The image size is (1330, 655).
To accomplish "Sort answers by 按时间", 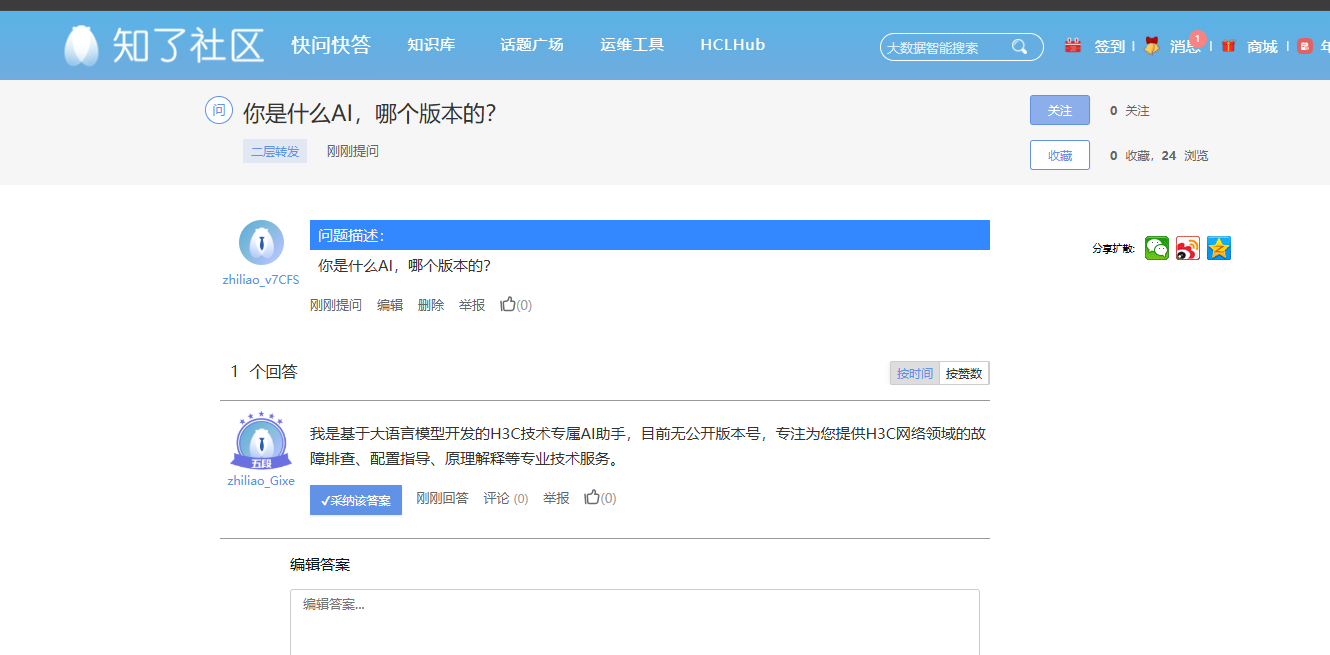I will [x=915, y=373].
